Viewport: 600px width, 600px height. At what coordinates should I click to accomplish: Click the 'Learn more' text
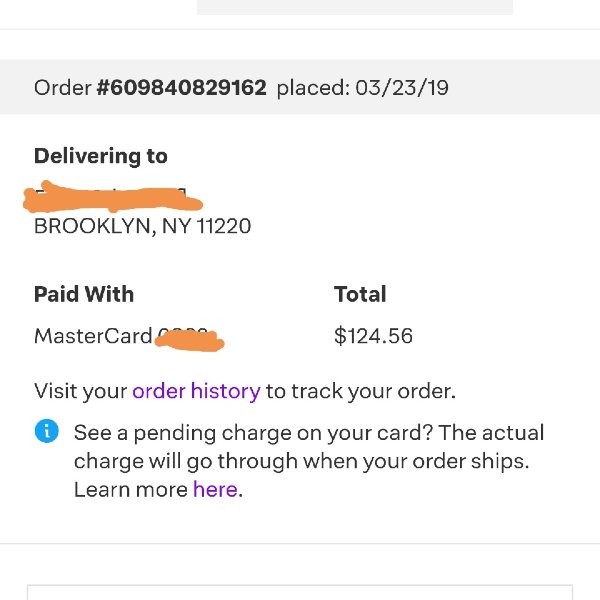(130, 489)
